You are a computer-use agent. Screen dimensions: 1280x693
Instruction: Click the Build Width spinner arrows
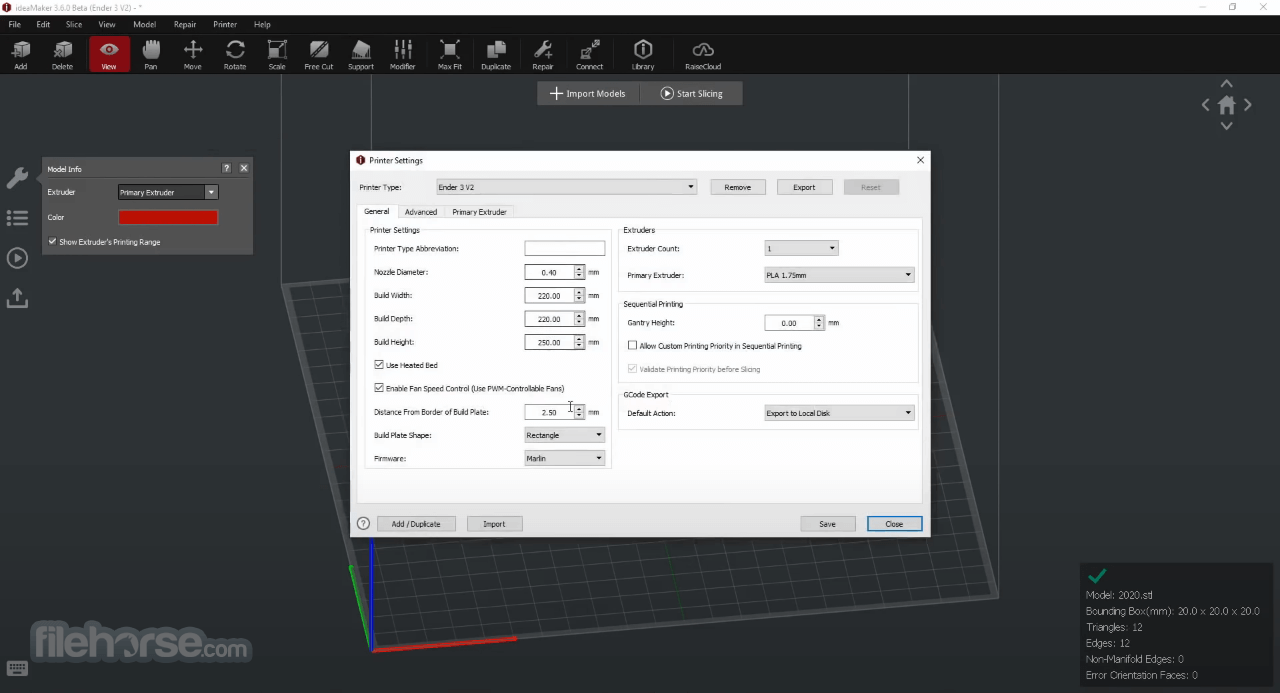[x=579, y=295]
